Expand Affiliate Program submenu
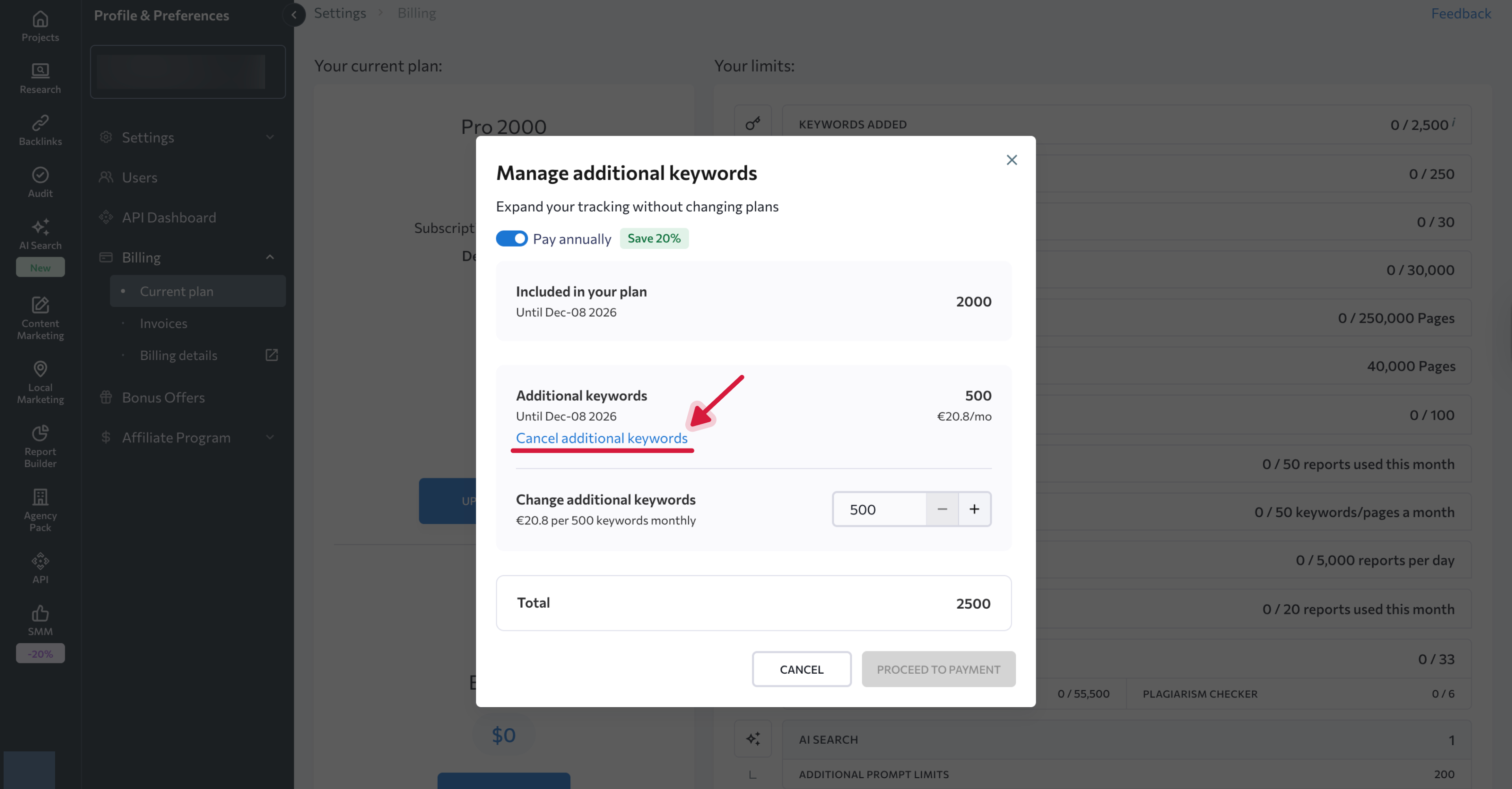Image resolution: width=1512 pixels, height=789 pixels. coord(269,437)
